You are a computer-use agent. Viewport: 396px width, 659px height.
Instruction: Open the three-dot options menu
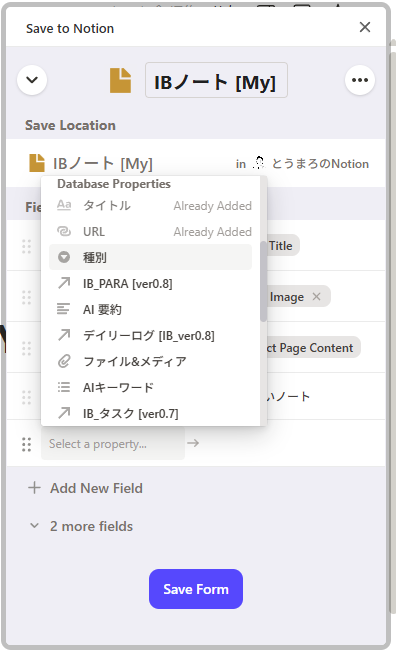point(360,80)
